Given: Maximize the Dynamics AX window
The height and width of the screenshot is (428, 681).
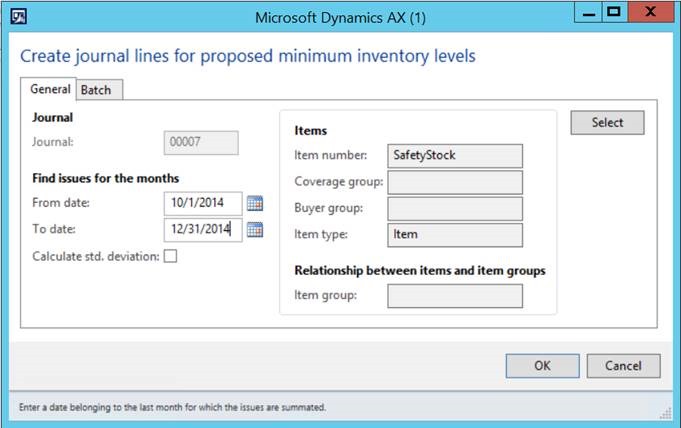Looking at the screenshot, I should click(614, 12).
